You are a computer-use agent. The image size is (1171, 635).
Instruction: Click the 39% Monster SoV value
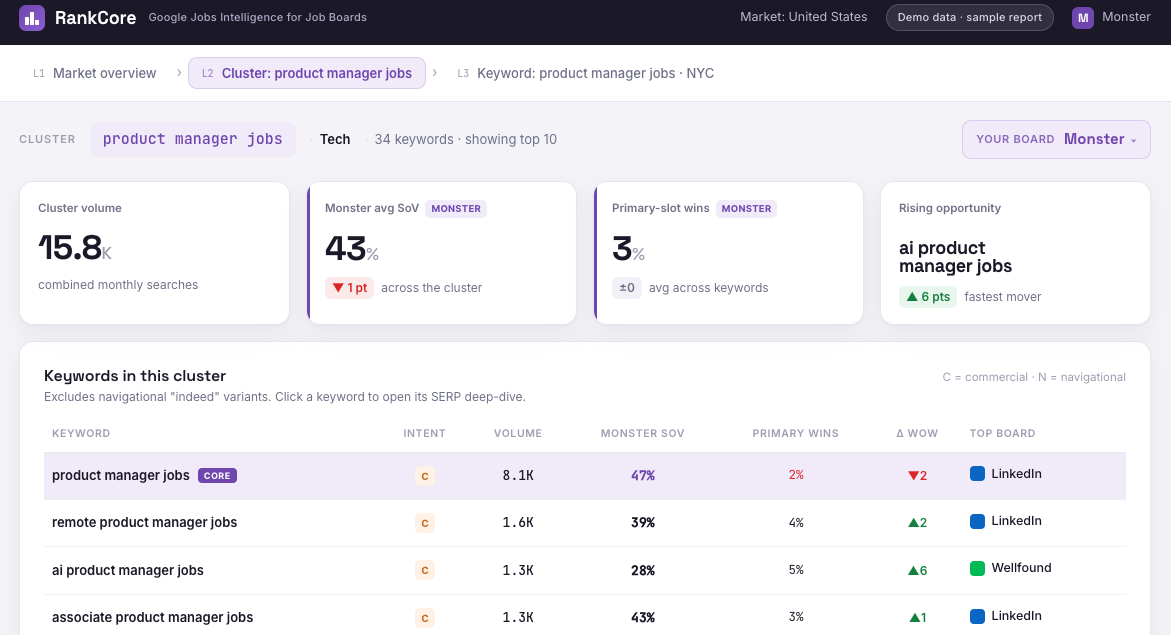coord(643,522)
